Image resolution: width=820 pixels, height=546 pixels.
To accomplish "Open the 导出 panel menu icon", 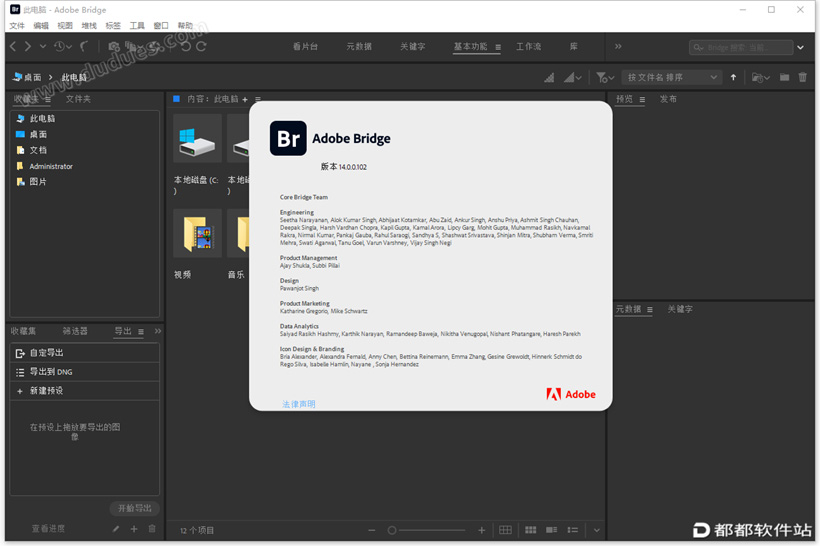I will click(x=141, y=332).
